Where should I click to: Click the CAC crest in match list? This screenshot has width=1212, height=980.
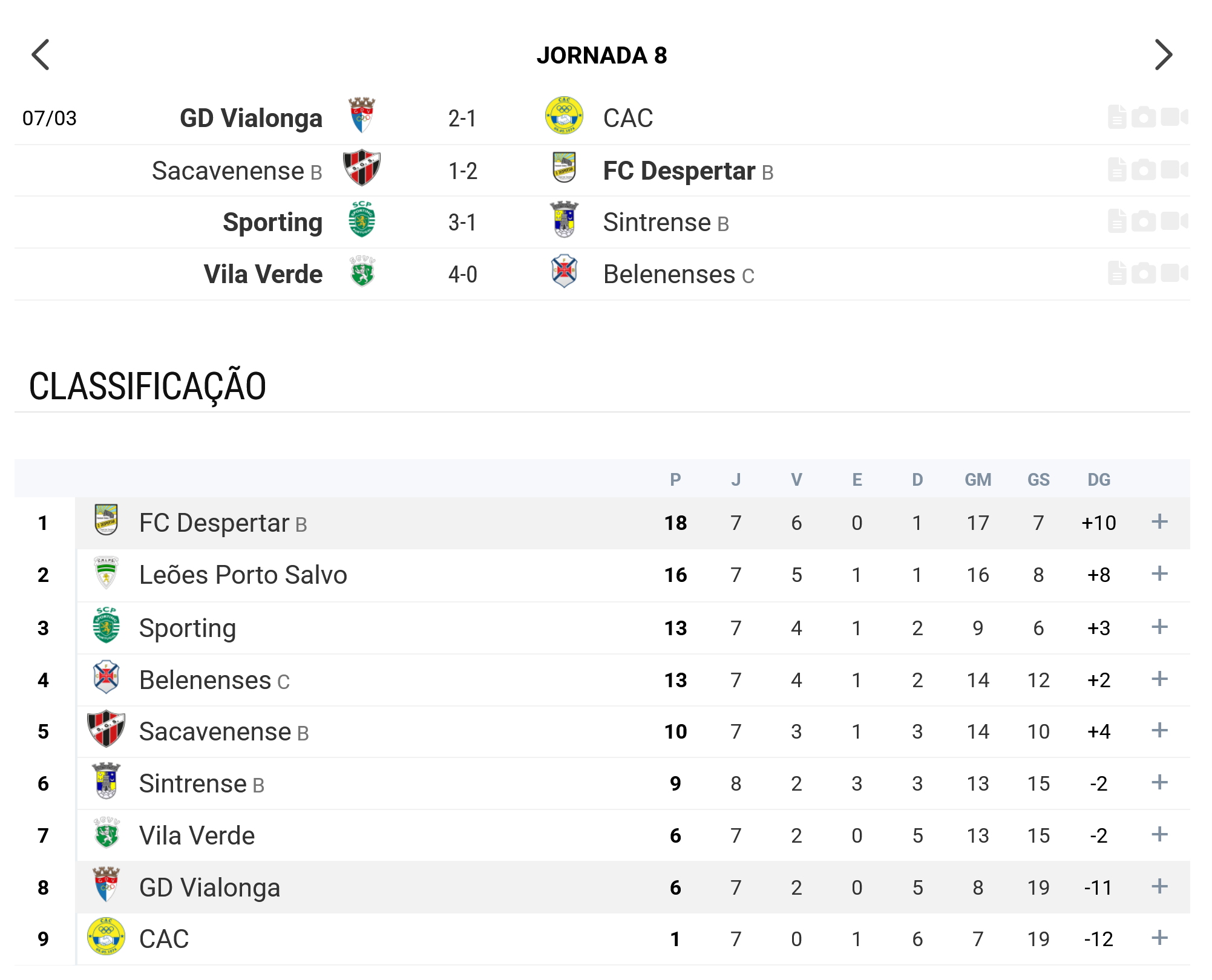coord(564,116)
